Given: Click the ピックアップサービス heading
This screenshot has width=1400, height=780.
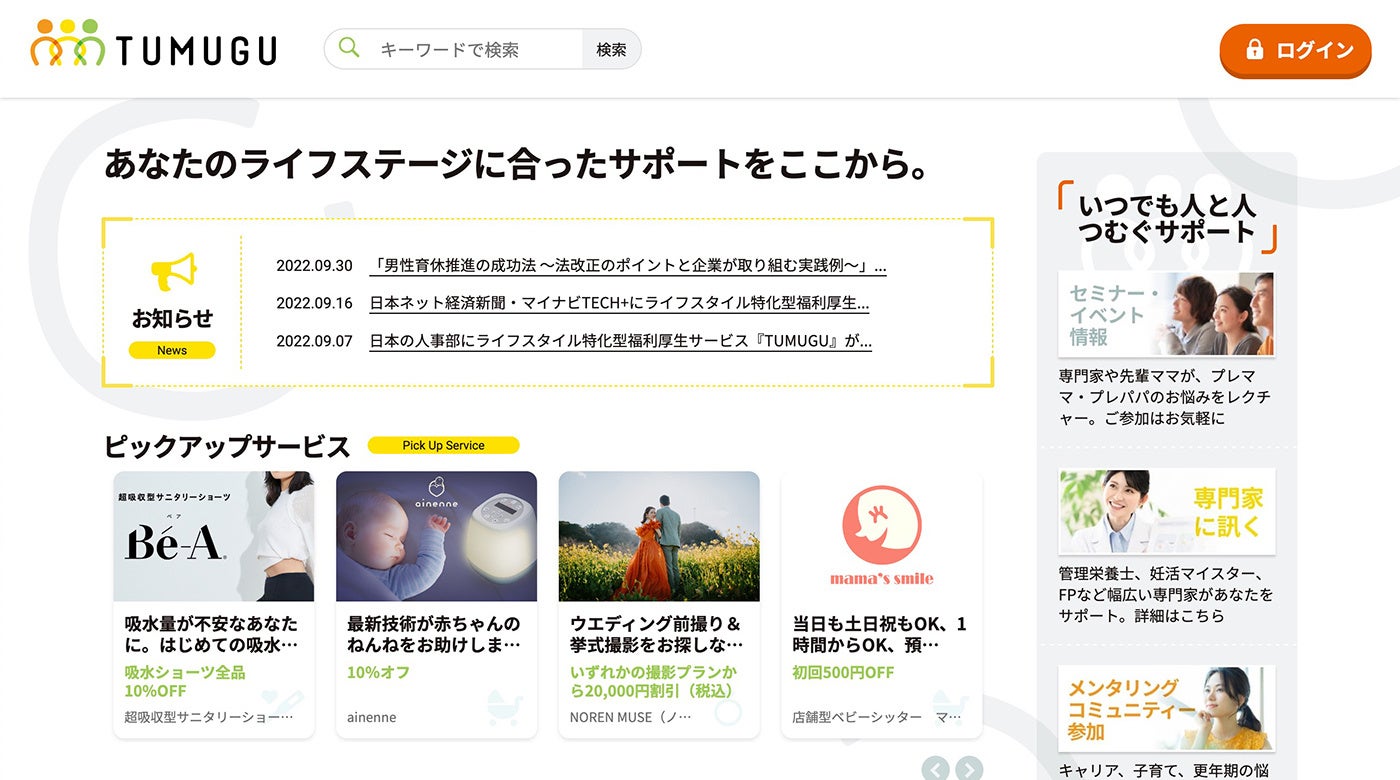Looking at the screenshot, I should 227,446.
